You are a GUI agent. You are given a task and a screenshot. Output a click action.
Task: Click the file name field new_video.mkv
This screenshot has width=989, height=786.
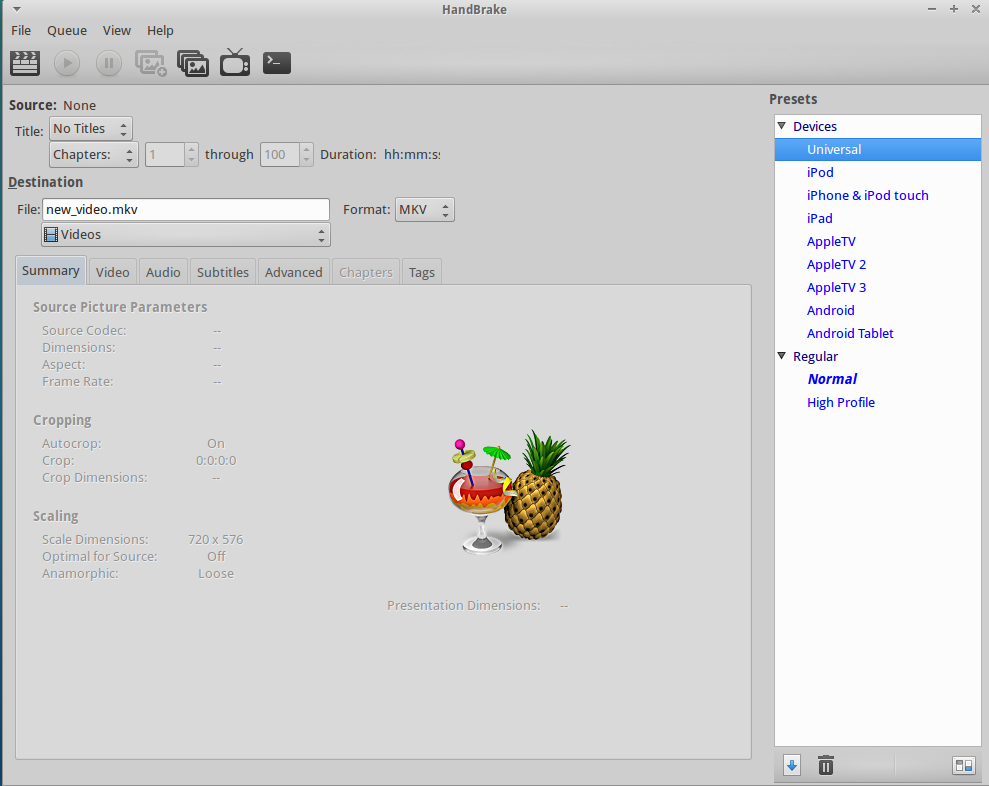point(185,209)
